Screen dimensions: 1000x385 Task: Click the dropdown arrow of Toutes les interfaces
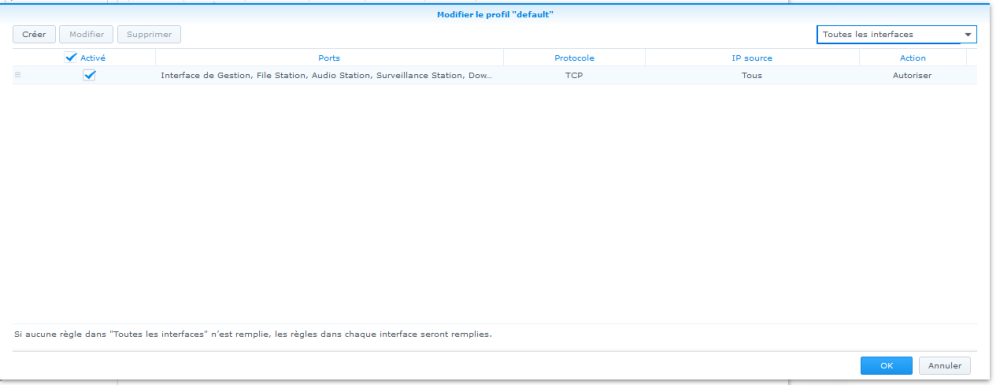967,34
